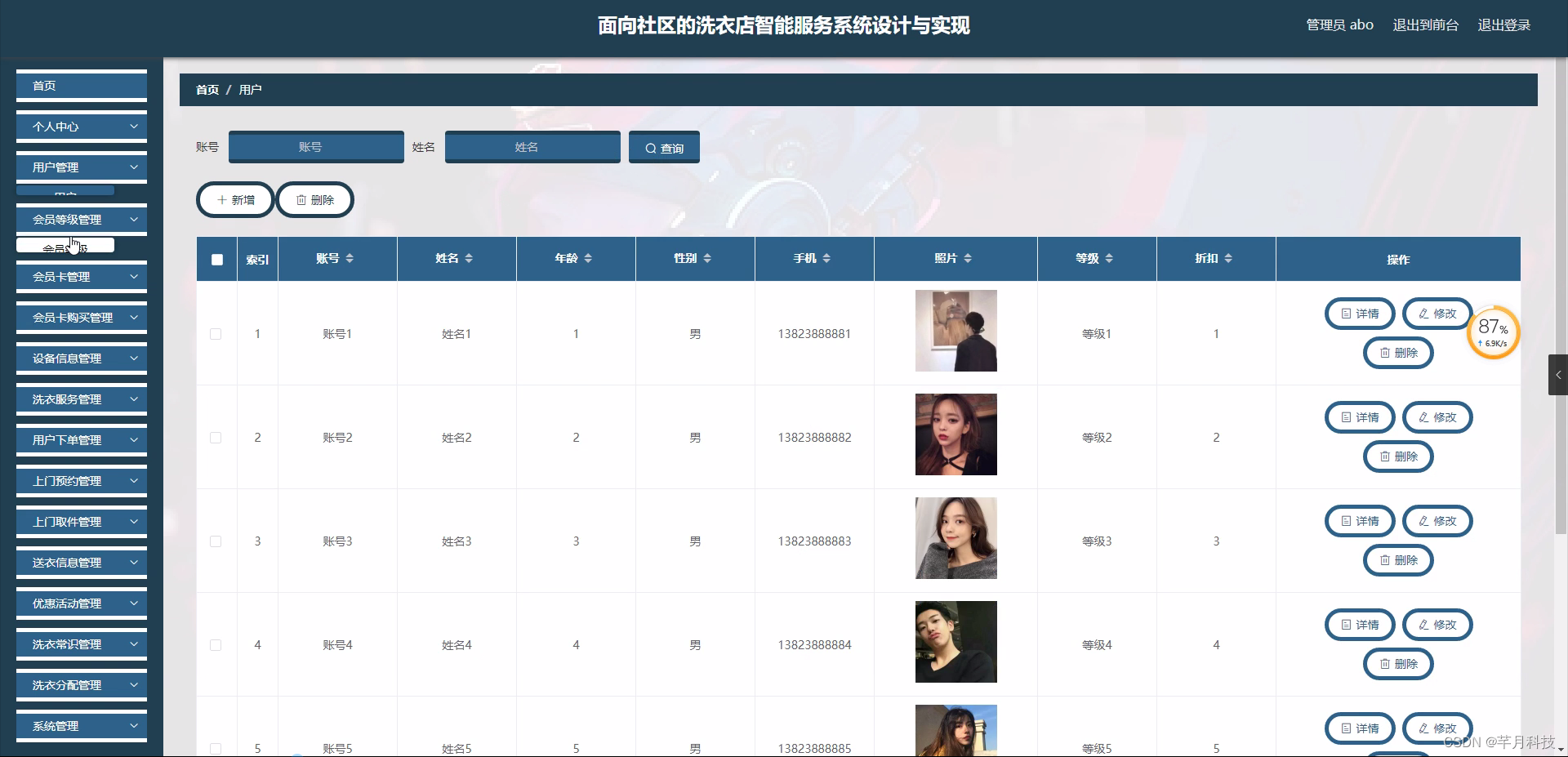The width and height of the screenshot is (1568, 757).
Task: Click the trash icon on the 删除 button
Action: coord(299,199)
